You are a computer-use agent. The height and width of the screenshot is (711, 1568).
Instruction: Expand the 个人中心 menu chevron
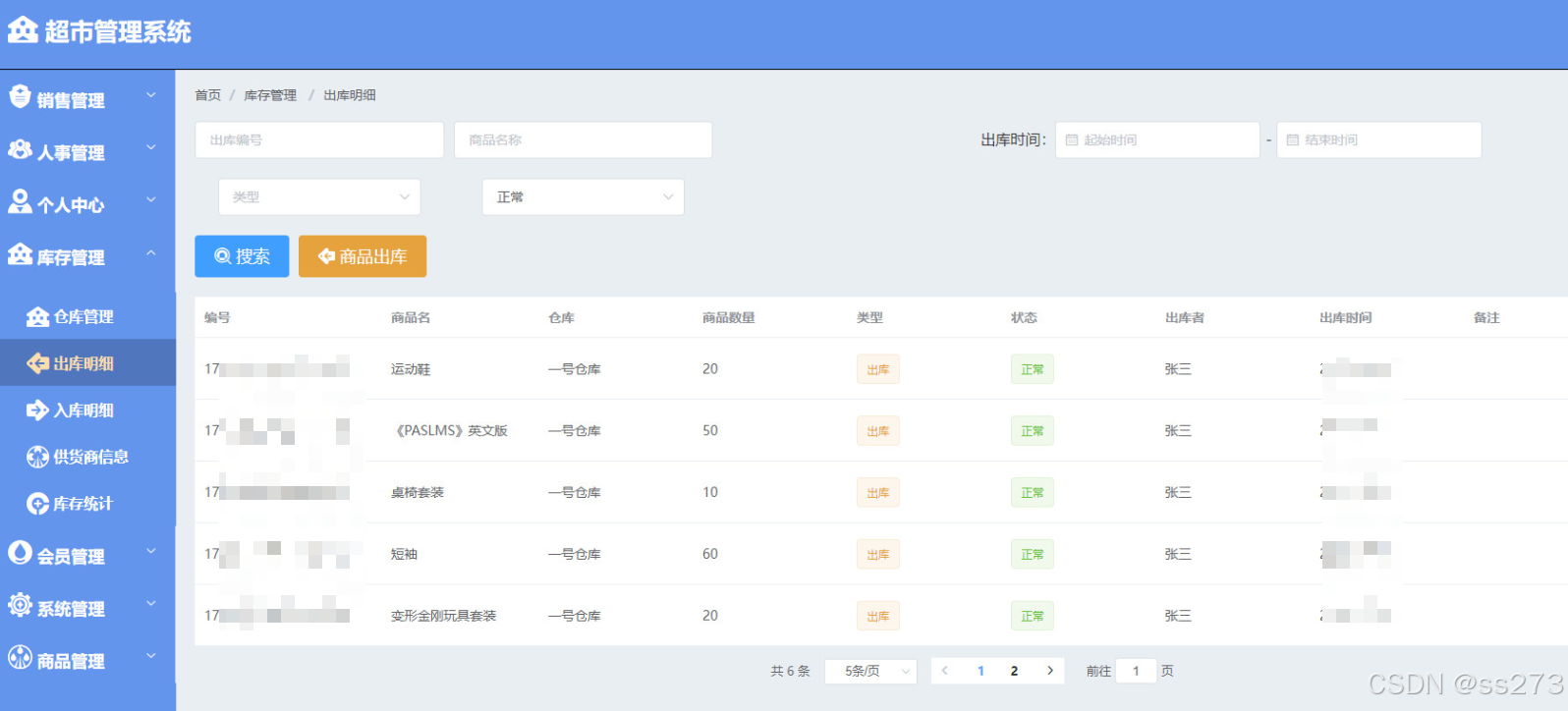pyautogui.click(x=151, y=199)
